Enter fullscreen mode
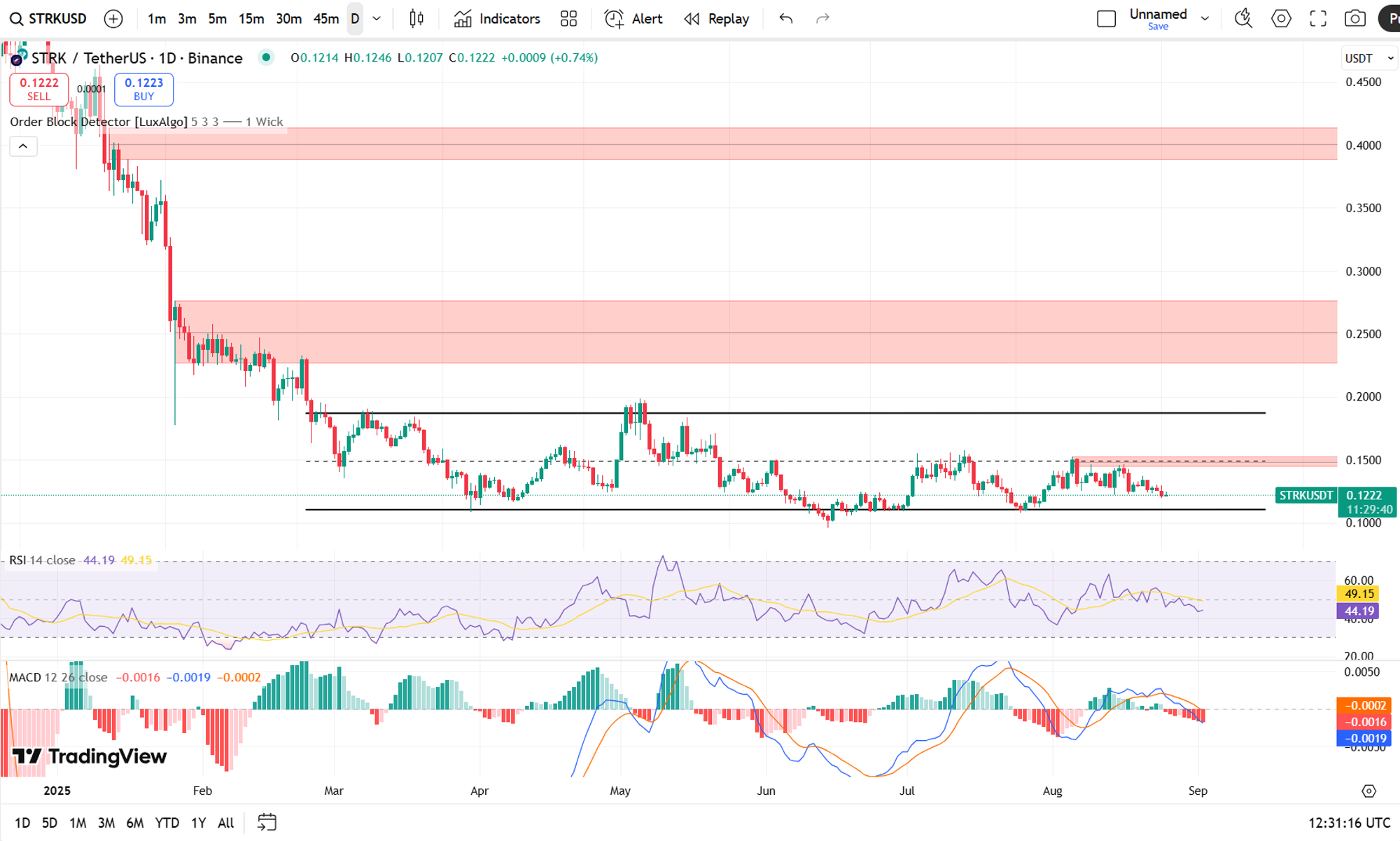 1318,19
